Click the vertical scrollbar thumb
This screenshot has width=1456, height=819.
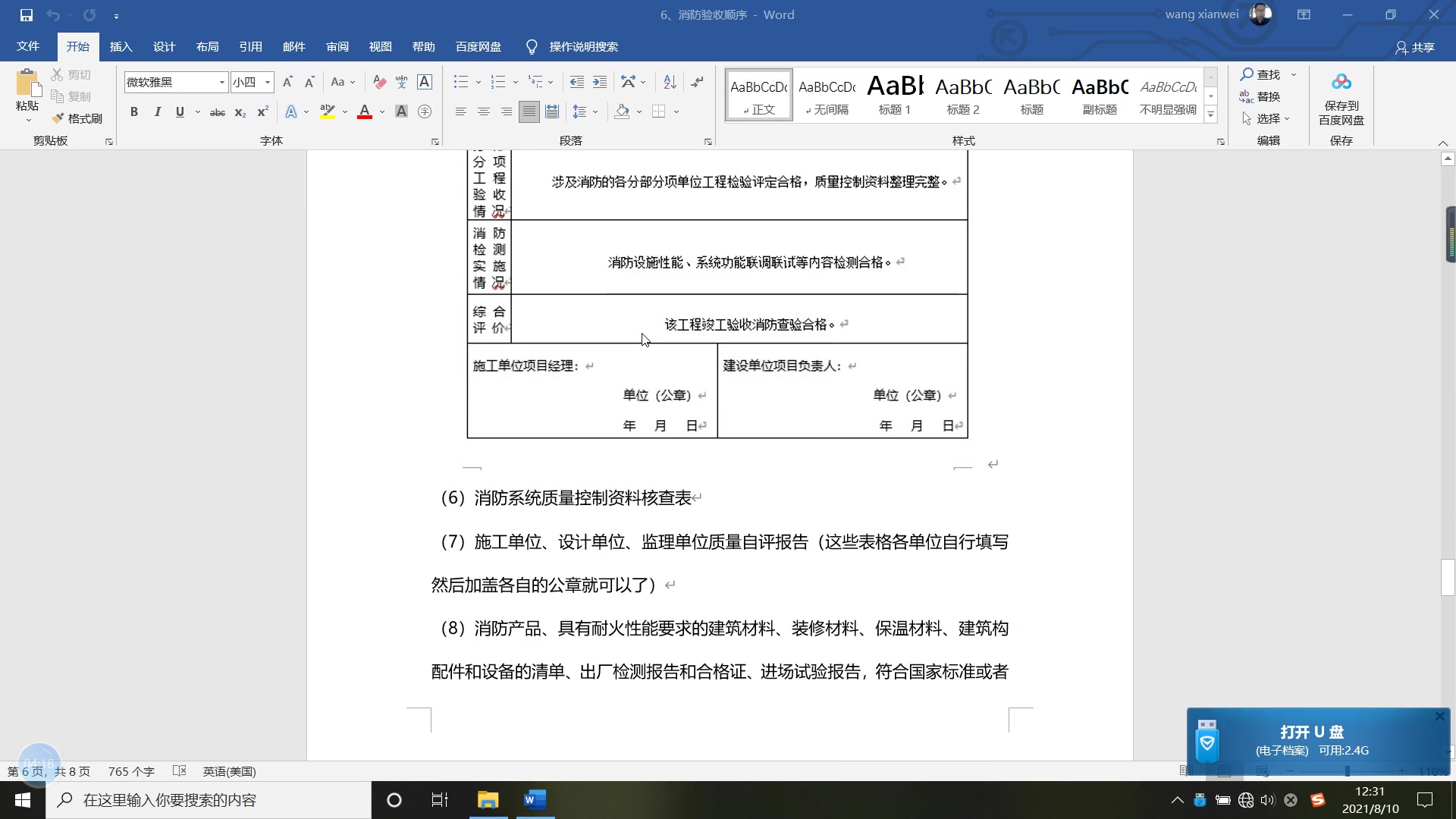click(1448, 577)
